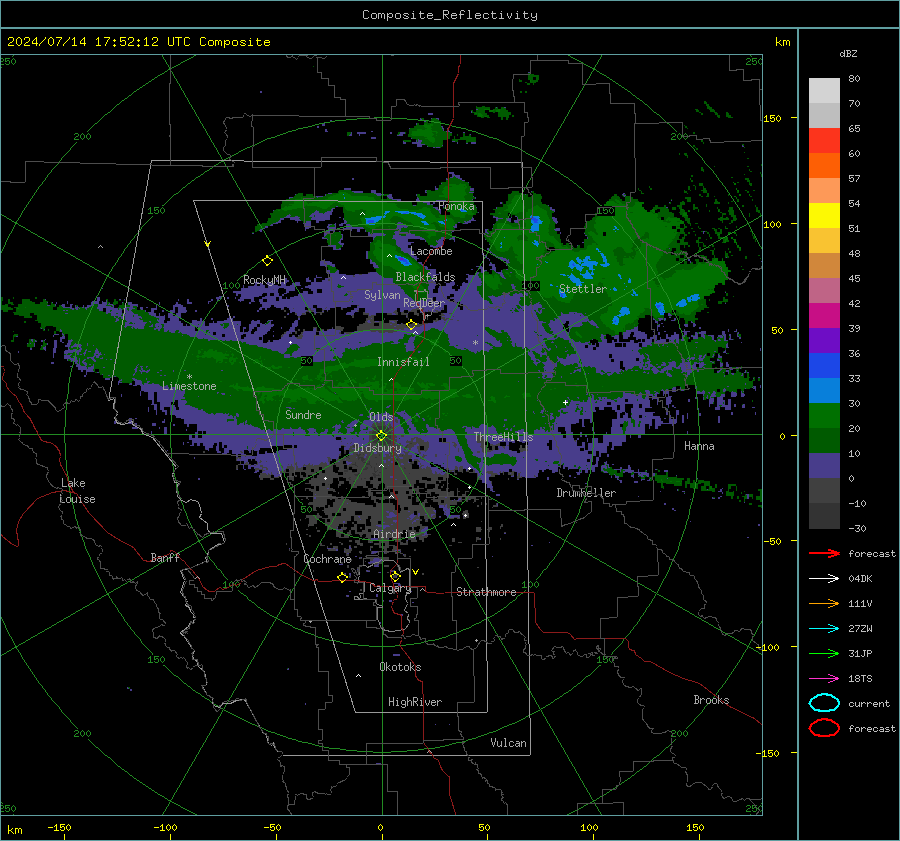Viewport: 900px width, 841px height.
Task: Click the Brooks city label
Action: (711, 700)
